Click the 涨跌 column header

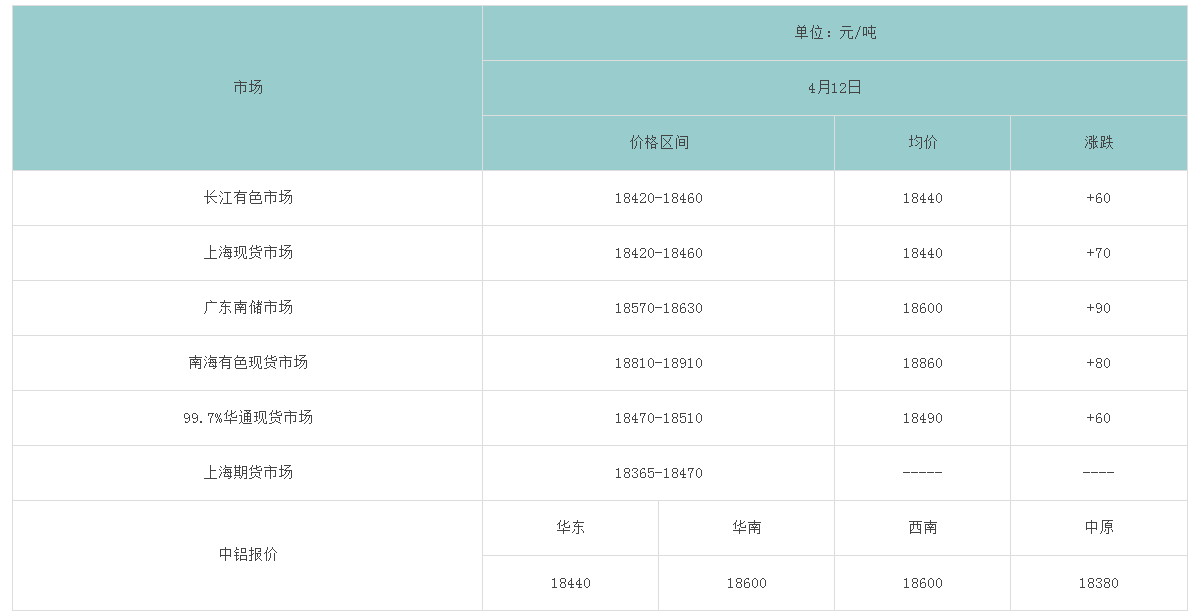[1098, 143]
